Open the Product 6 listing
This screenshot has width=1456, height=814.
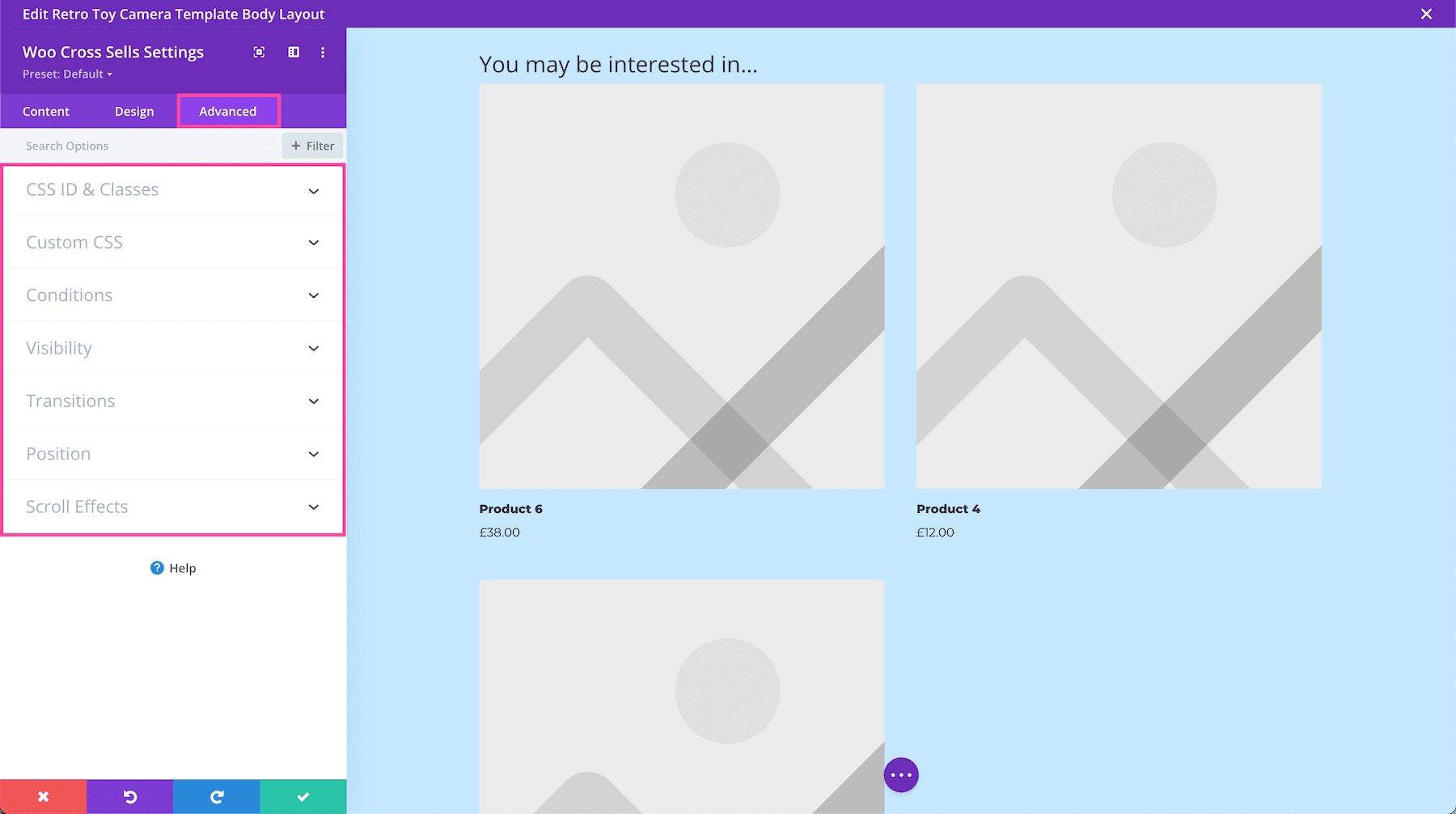pyautogui.click(x=510, y=509)
